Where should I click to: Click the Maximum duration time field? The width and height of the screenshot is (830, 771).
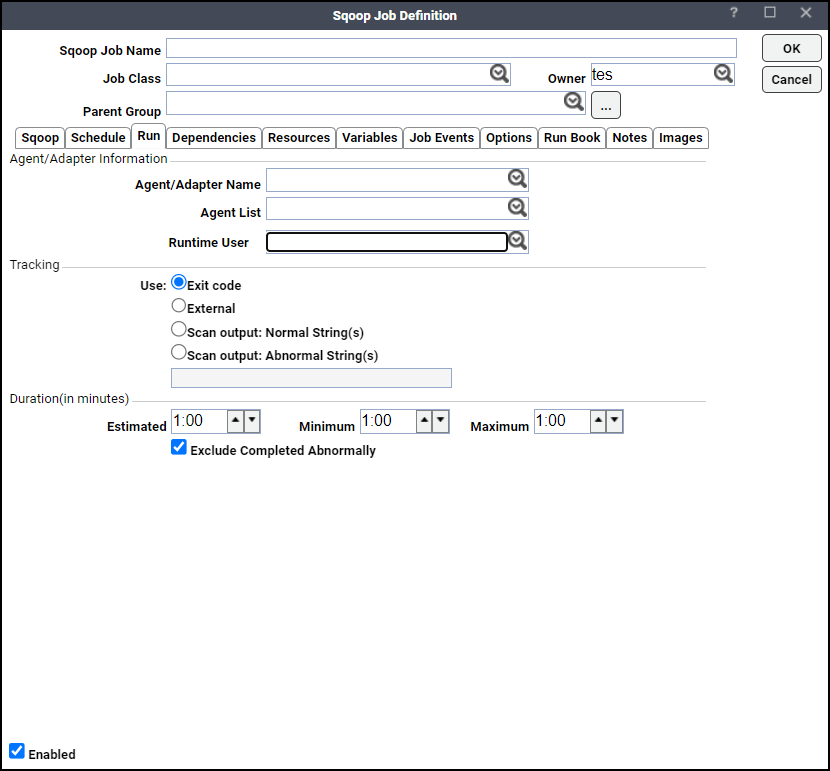point(562,421)
